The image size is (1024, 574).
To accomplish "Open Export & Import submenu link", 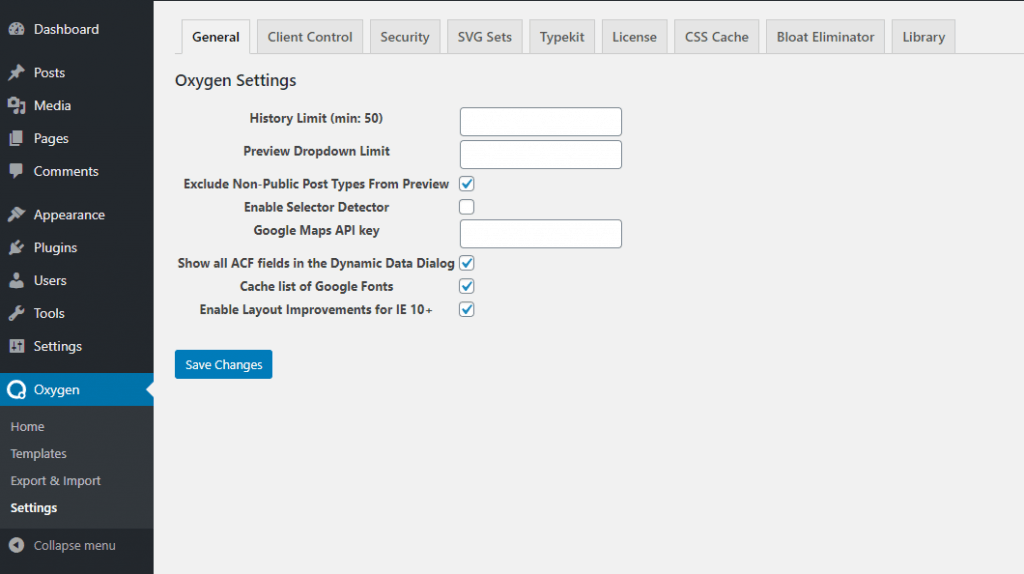I will (x=56, y=481).
